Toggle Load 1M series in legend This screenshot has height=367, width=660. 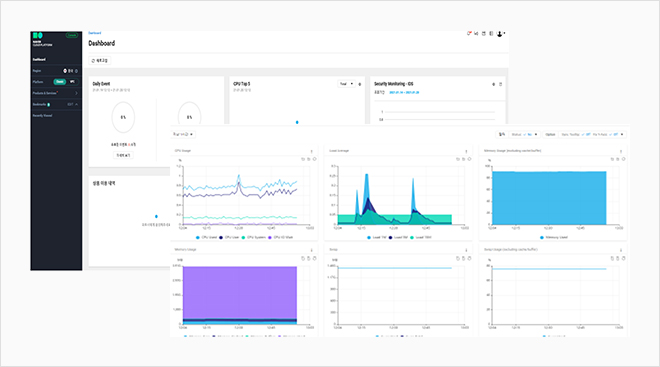pyautogui.click(x=377, y=237)
